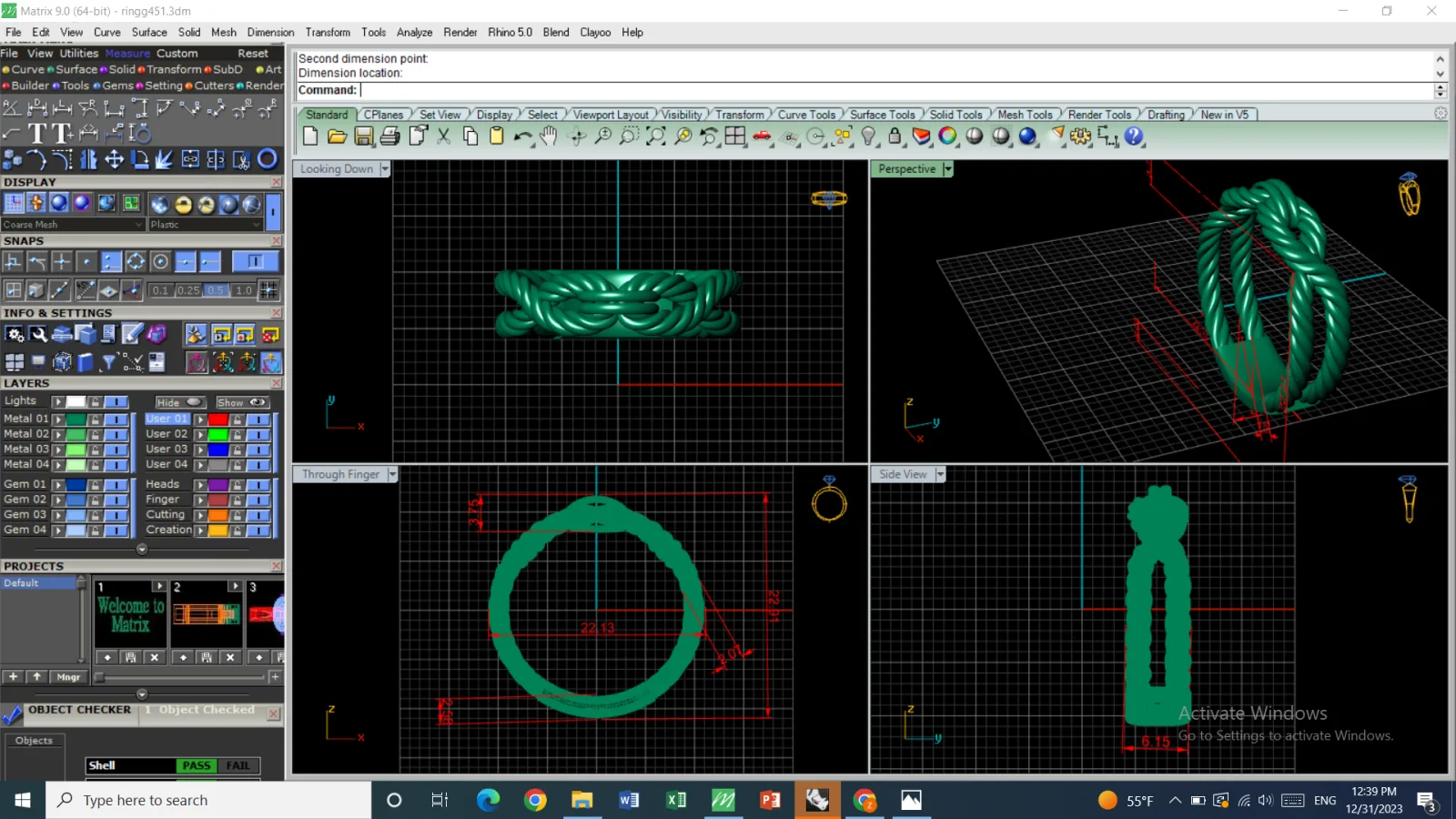Toggle the Snaps master on/off switch
The width and height of the screenshot is (1456, 819).
coord(255,262)
